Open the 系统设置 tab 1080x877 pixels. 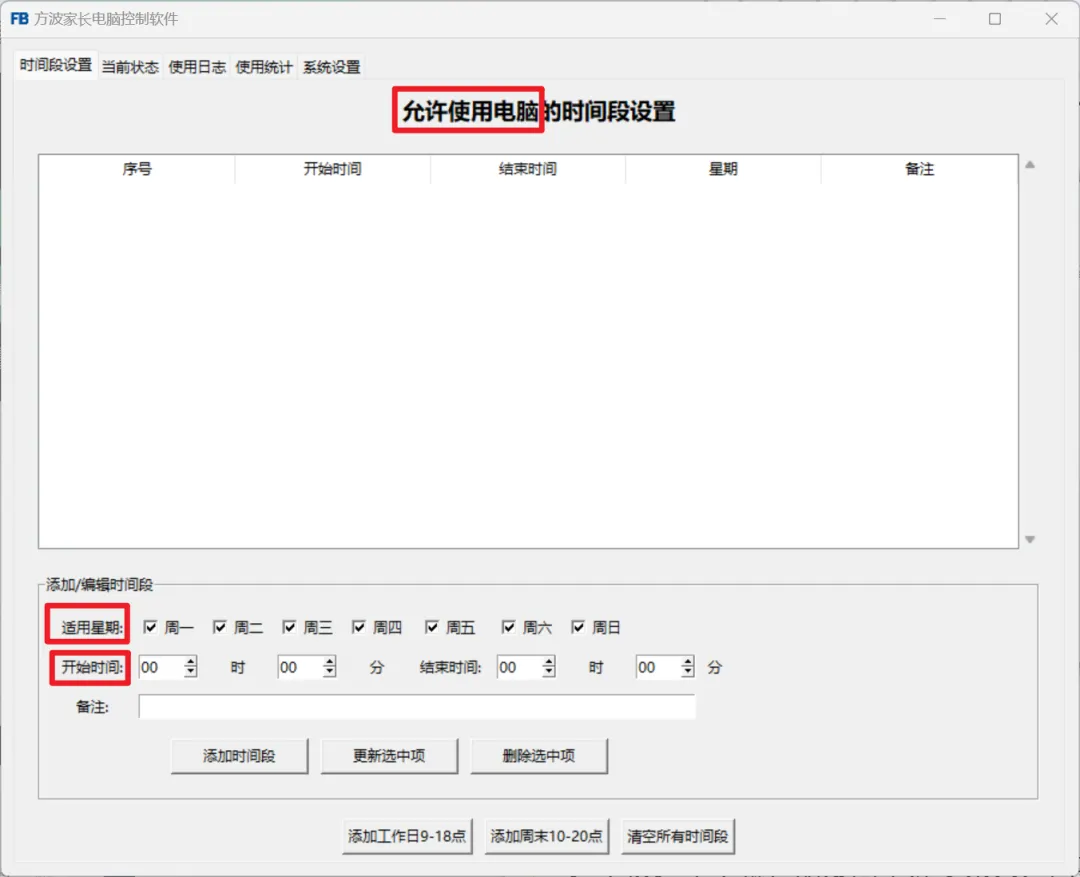click(x=331, y=67)
